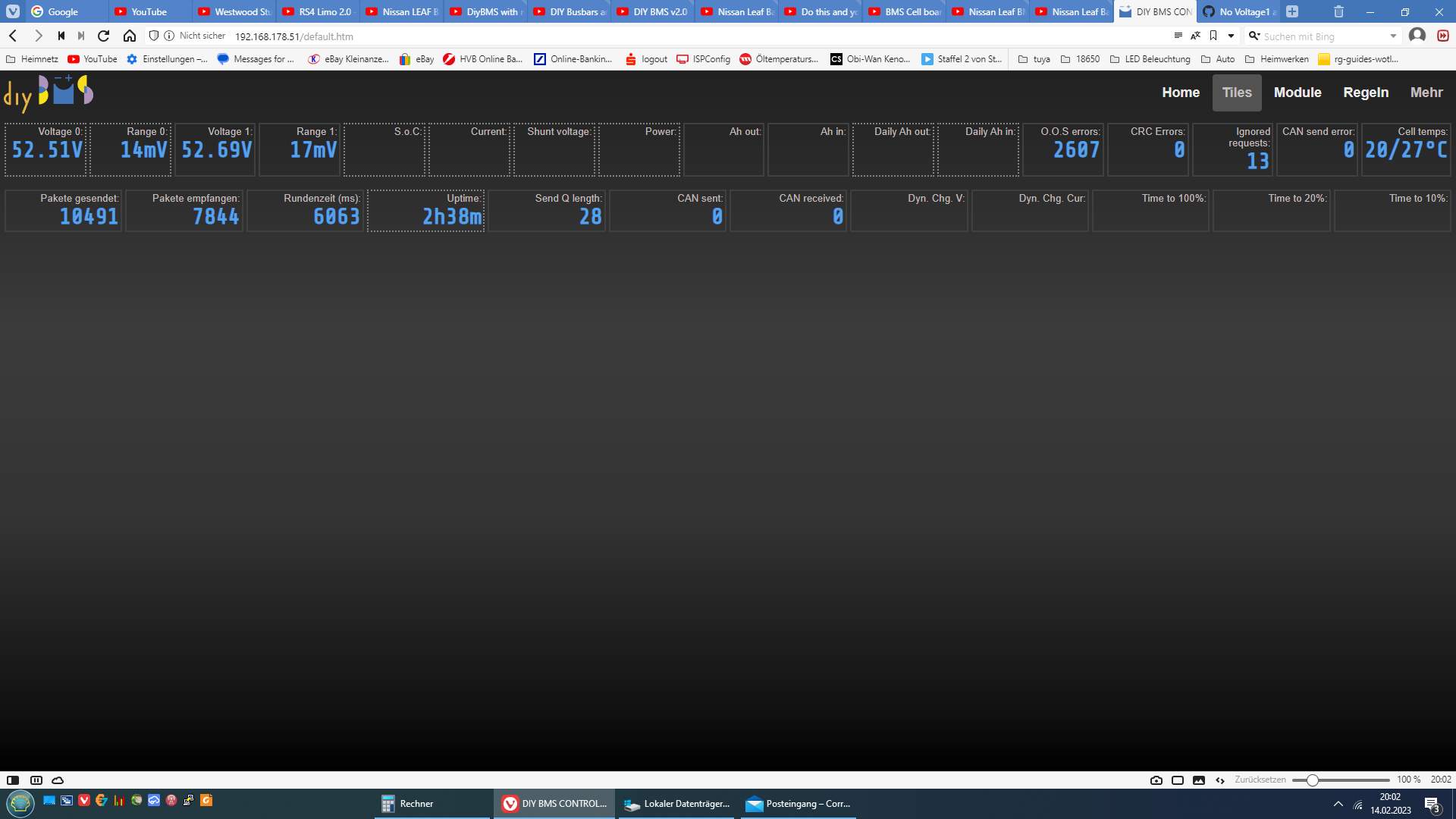Bookmark this page icon in address bar
1456x819 pixels.
[x=1213, y=36]
